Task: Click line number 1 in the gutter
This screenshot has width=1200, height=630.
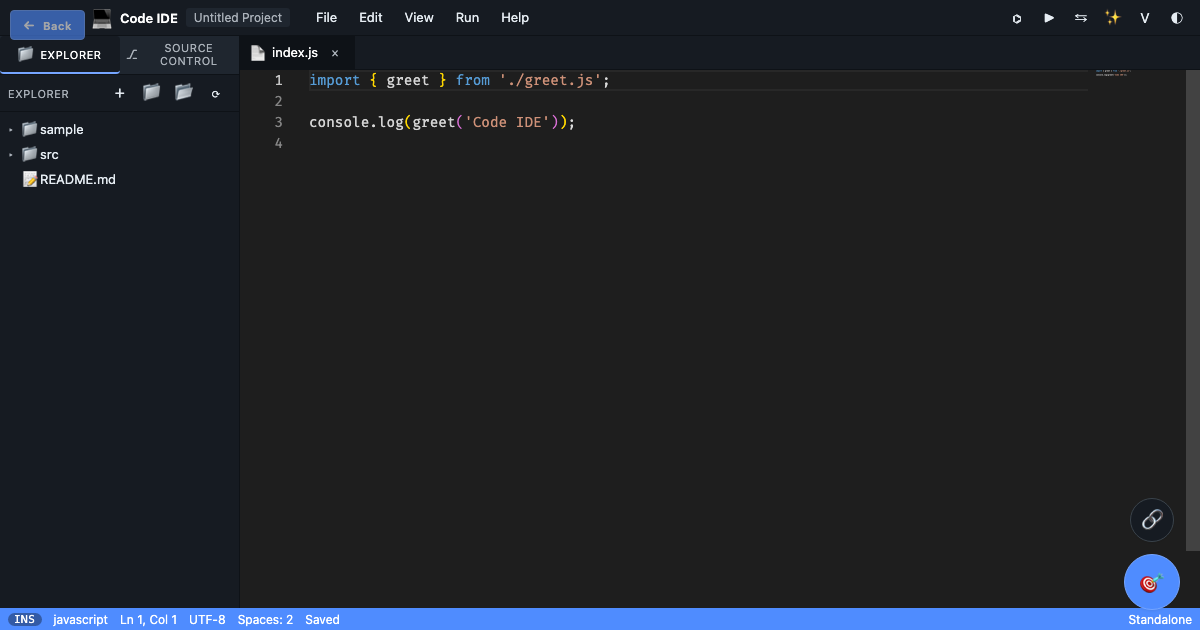Action: coord(278,80)
